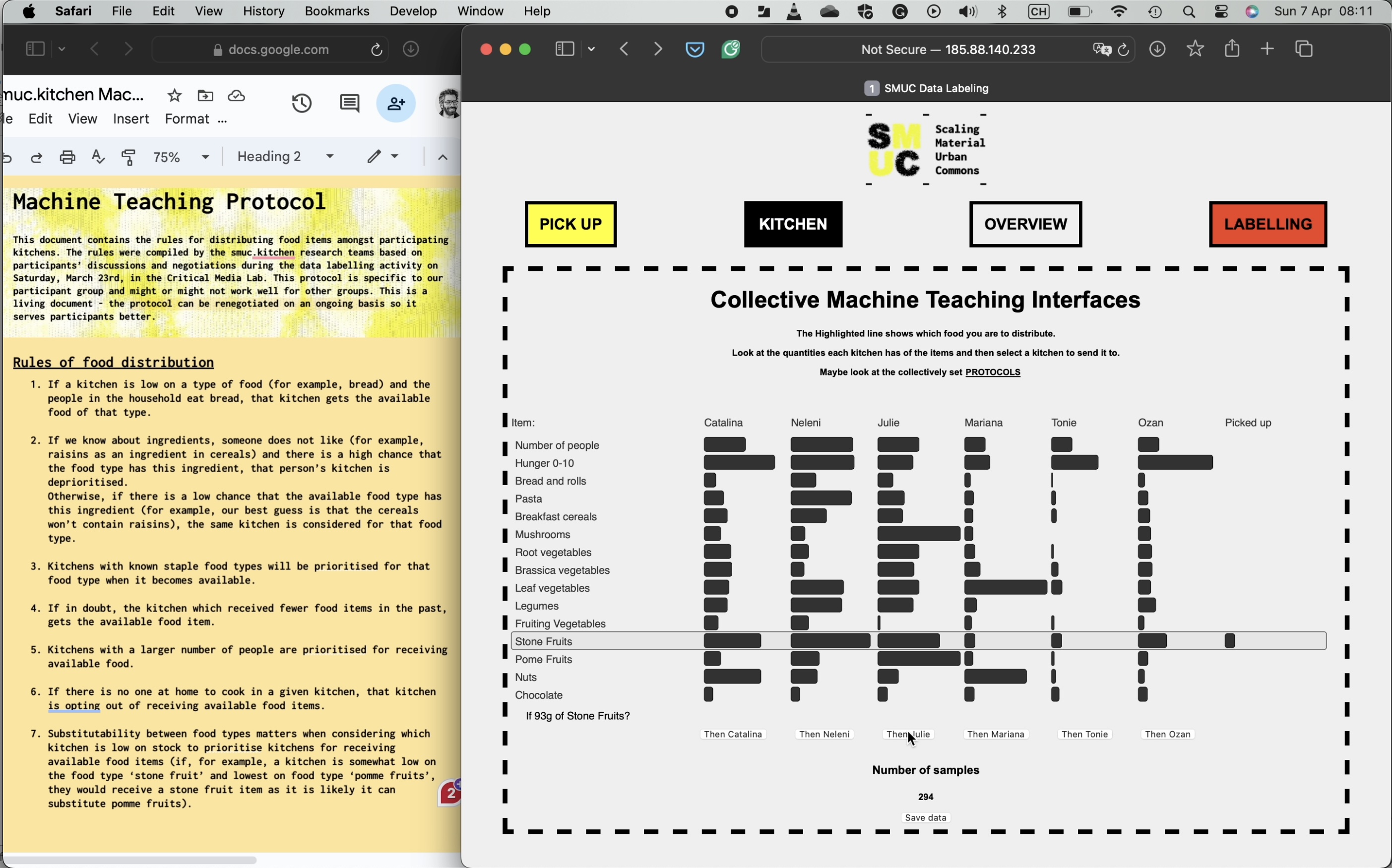1392x868 pixels.
Task: Open the 75% zoom dropdown
Action: (181, 157)
